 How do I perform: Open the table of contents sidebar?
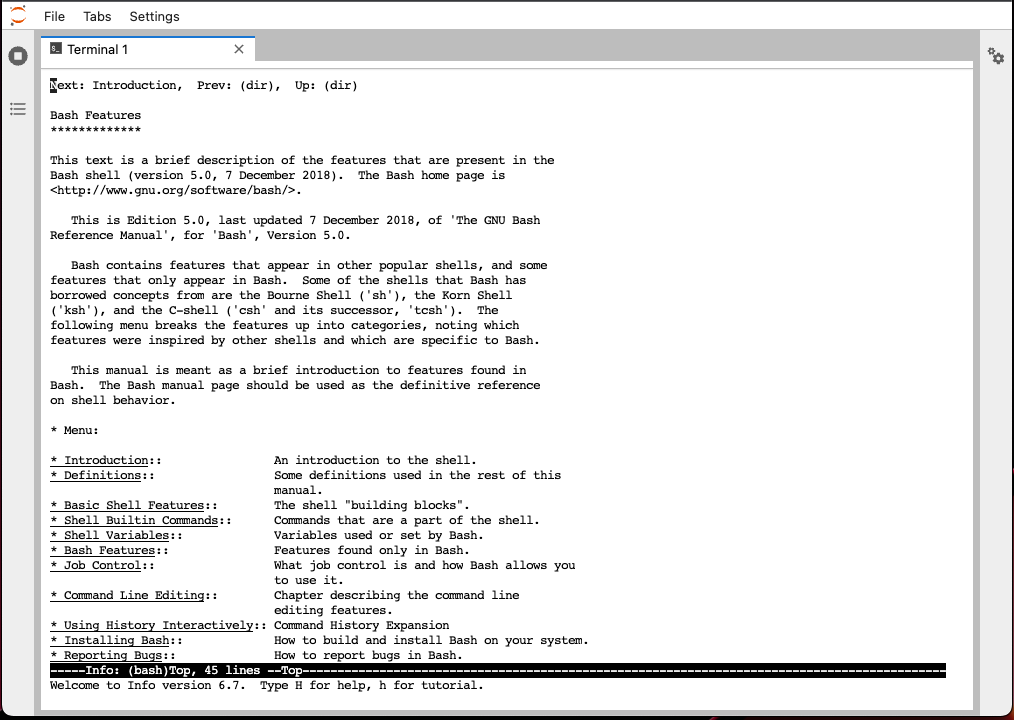point(18,109)
